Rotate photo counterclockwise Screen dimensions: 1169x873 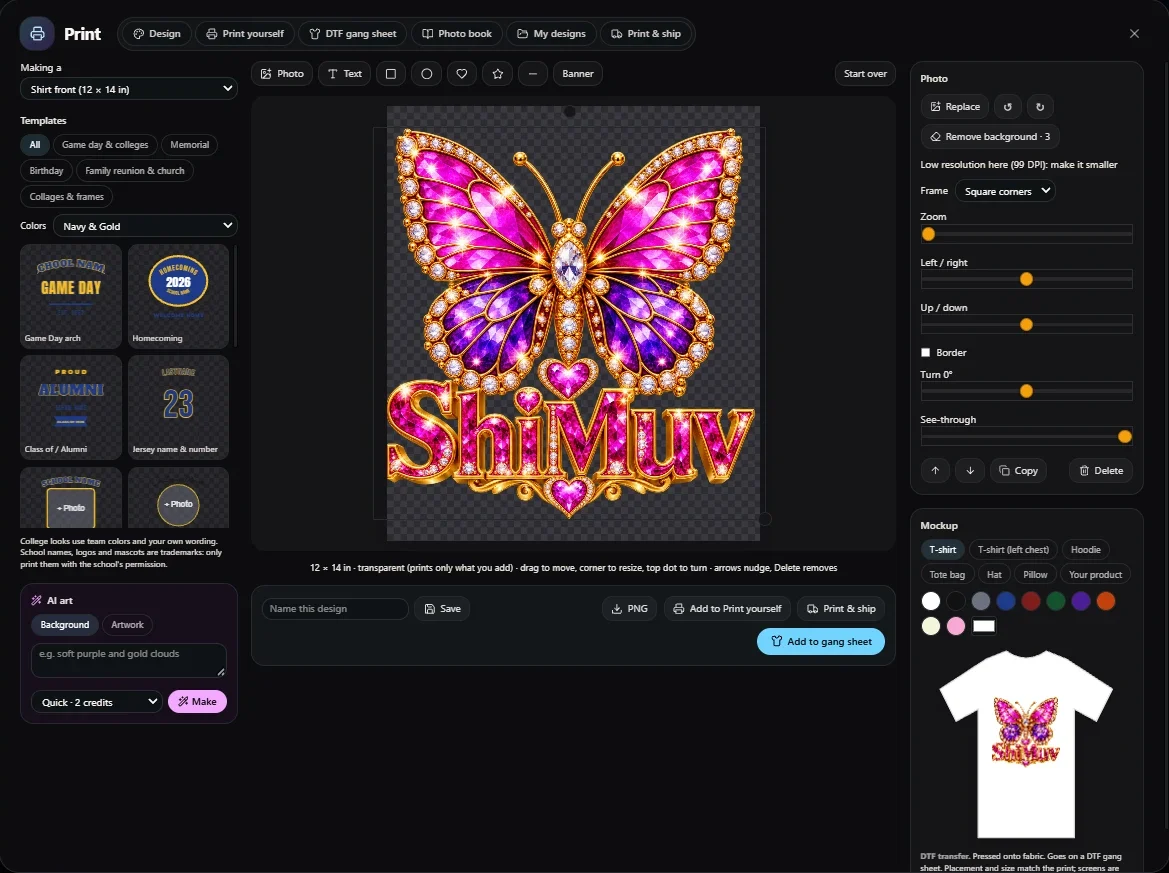pyautogui.click(x=1008, y=107)
